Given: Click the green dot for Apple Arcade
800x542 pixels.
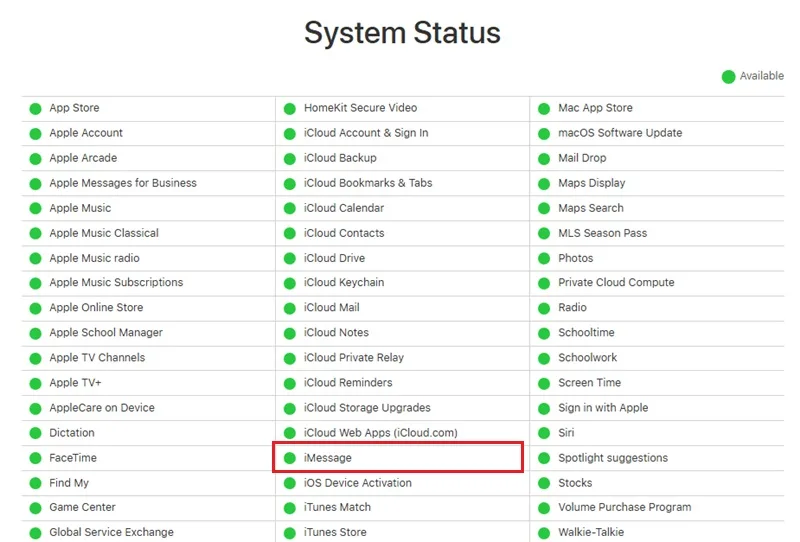Looking at the screenshot, I should click(x=35, y=159).
